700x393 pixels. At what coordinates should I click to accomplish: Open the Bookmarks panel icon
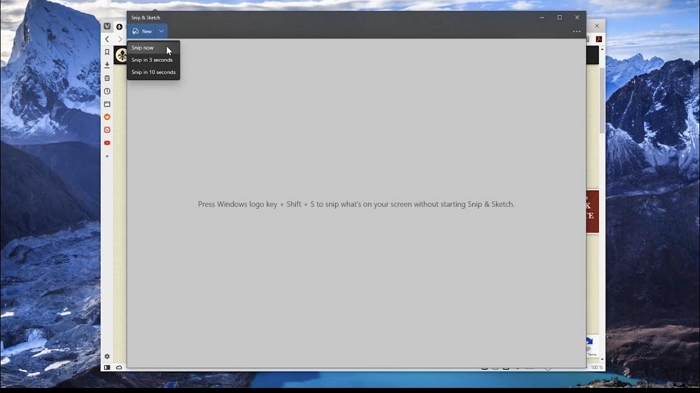click(x=107, y=52)
